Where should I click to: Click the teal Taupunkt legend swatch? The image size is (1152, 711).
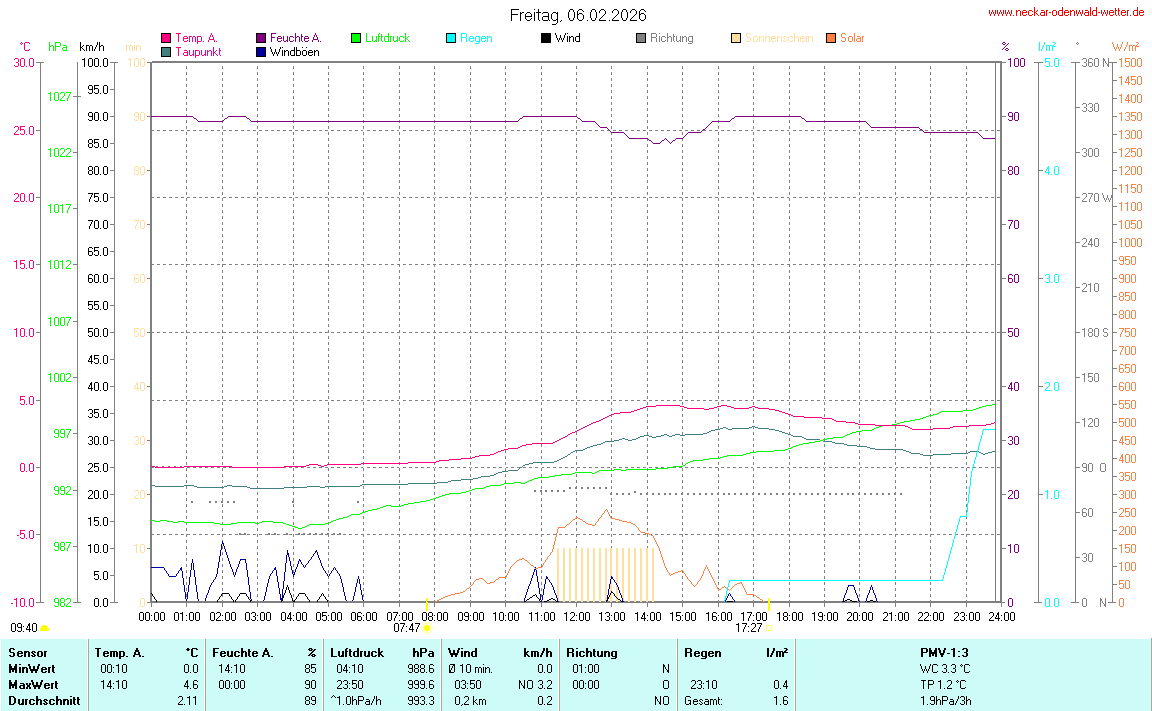[166, 51]
